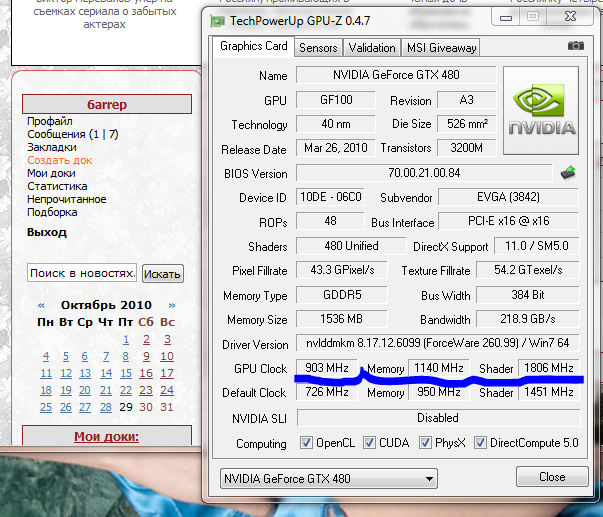This screenshot has width=603, height=517.
Task: Click the Shader clock value 1806 MHz
Action: (x=549, y=368)
